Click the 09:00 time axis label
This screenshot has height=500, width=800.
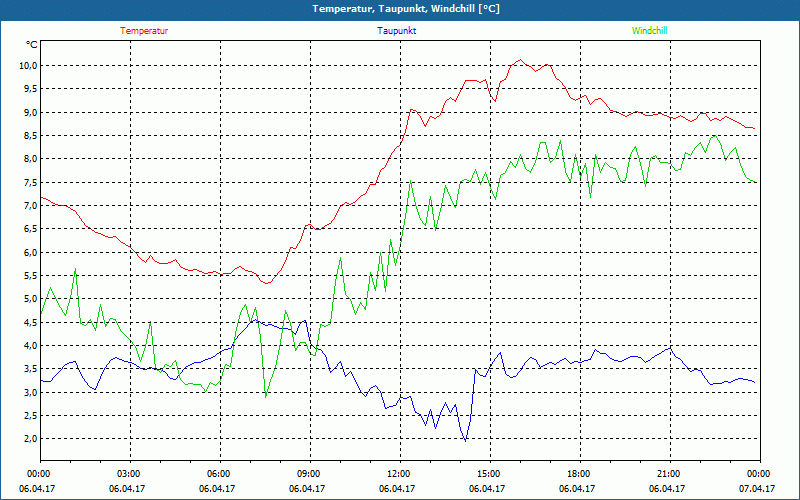coord(311,474)
